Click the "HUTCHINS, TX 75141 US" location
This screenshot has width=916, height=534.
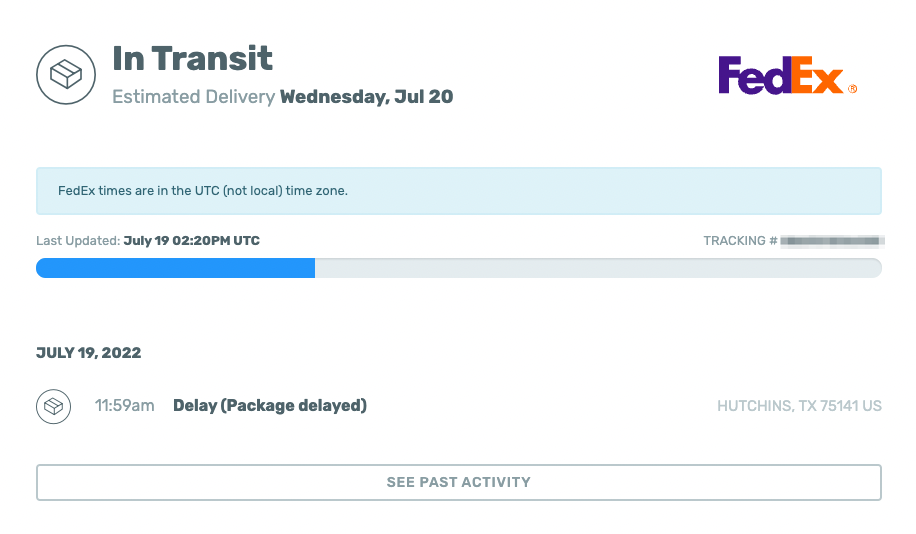pos(799,406)
